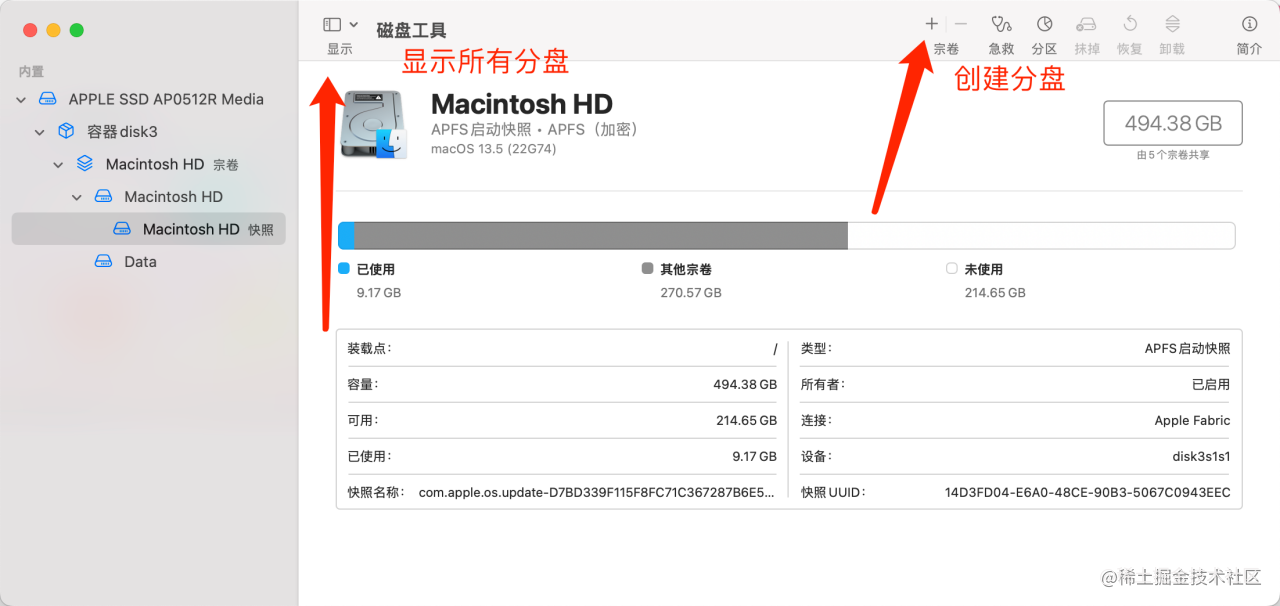Viewport: 1280px width, 606px height.
Task: Click the gray other-volumes bar segment
Action: coord(601,236)
